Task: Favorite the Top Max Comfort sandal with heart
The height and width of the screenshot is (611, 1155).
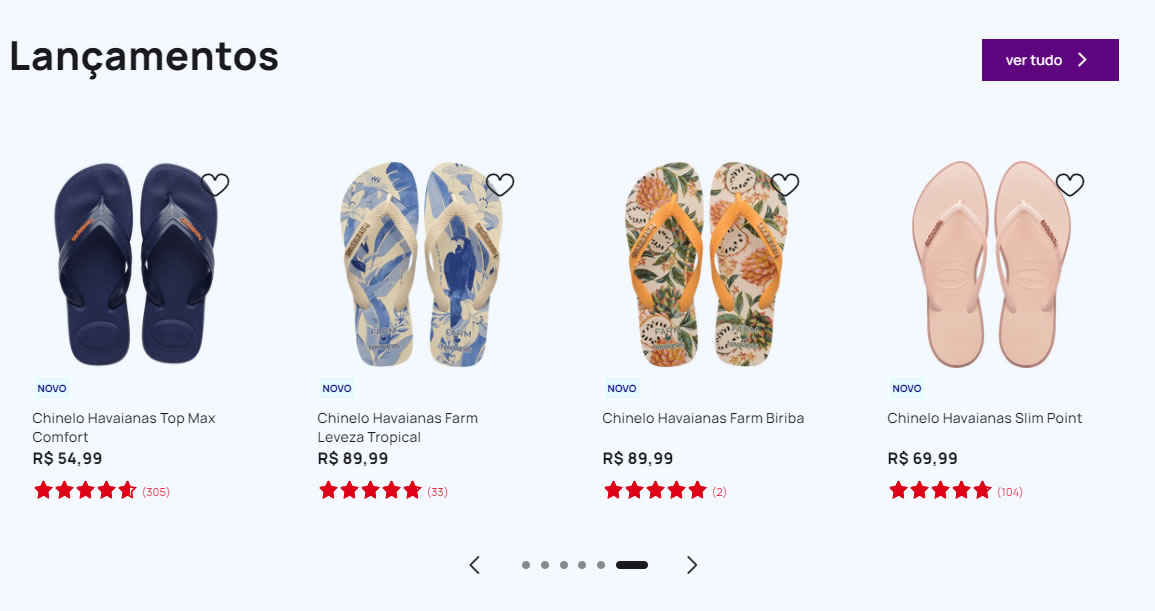Action: (x=215, y=184)
